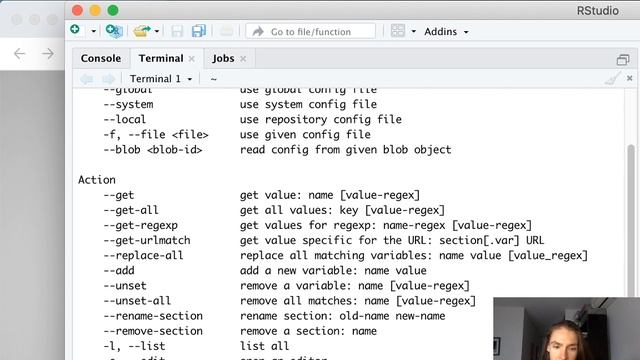Click 'remove a section: name' text
640x360 pixels.
(308, 331)
